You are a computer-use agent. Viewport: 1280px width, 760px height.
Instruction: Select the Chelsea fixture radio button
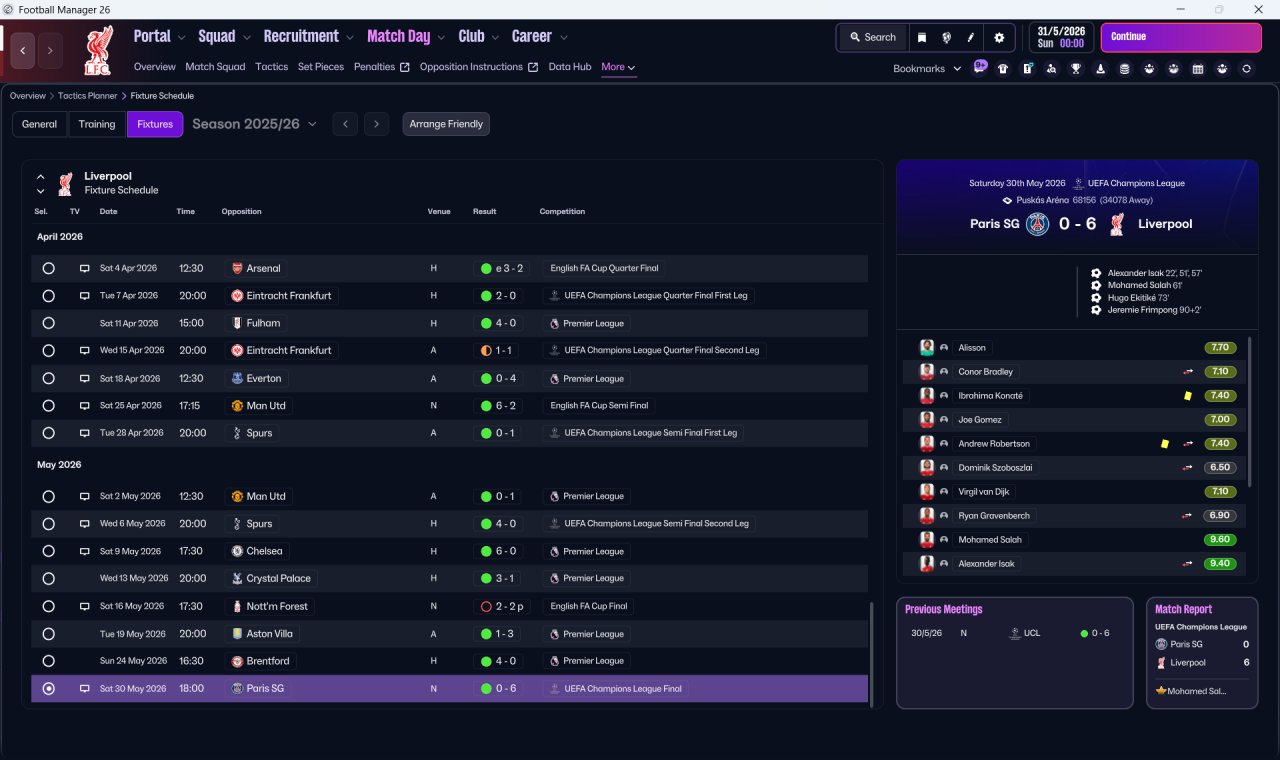48,551
